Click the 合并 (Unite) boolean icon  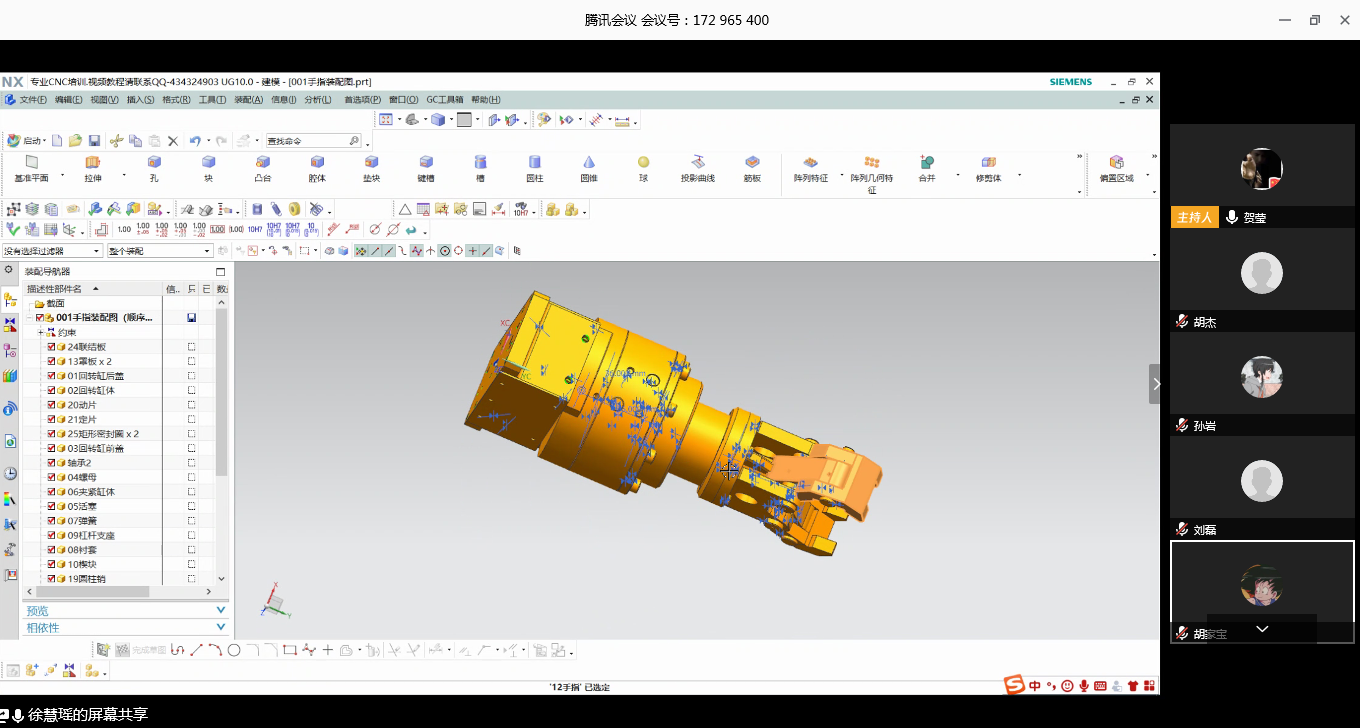tap(927, 163)
